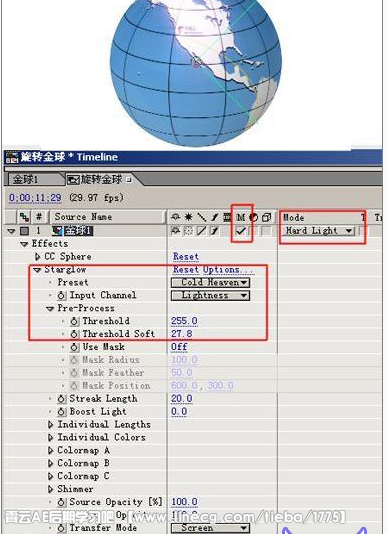388x534 pixels.
Task: Click the Threshold stopwatch icon
Action: coord(74,321)
